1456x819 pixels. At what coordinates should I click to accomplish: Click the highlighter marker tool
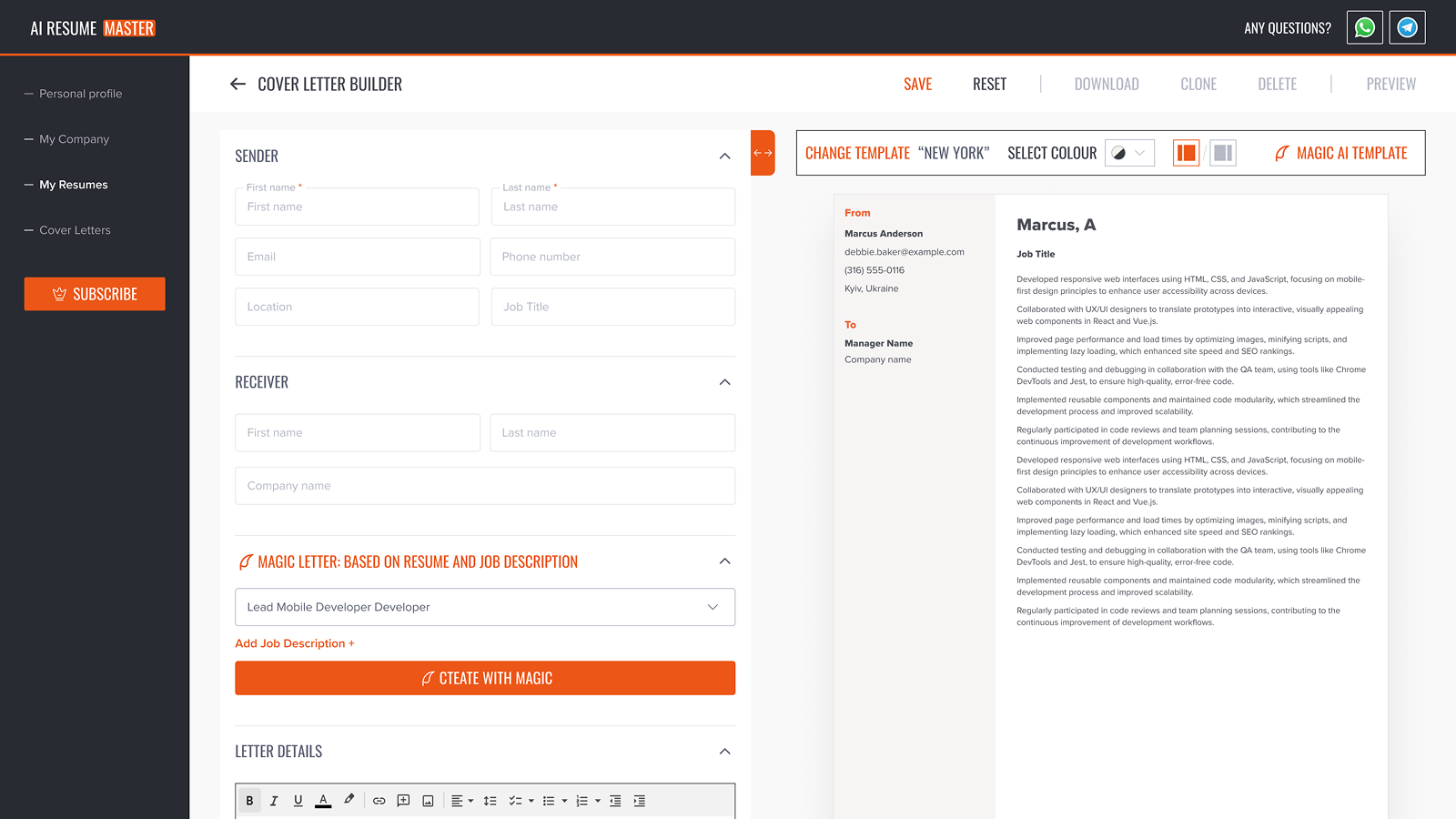(349, 800)
